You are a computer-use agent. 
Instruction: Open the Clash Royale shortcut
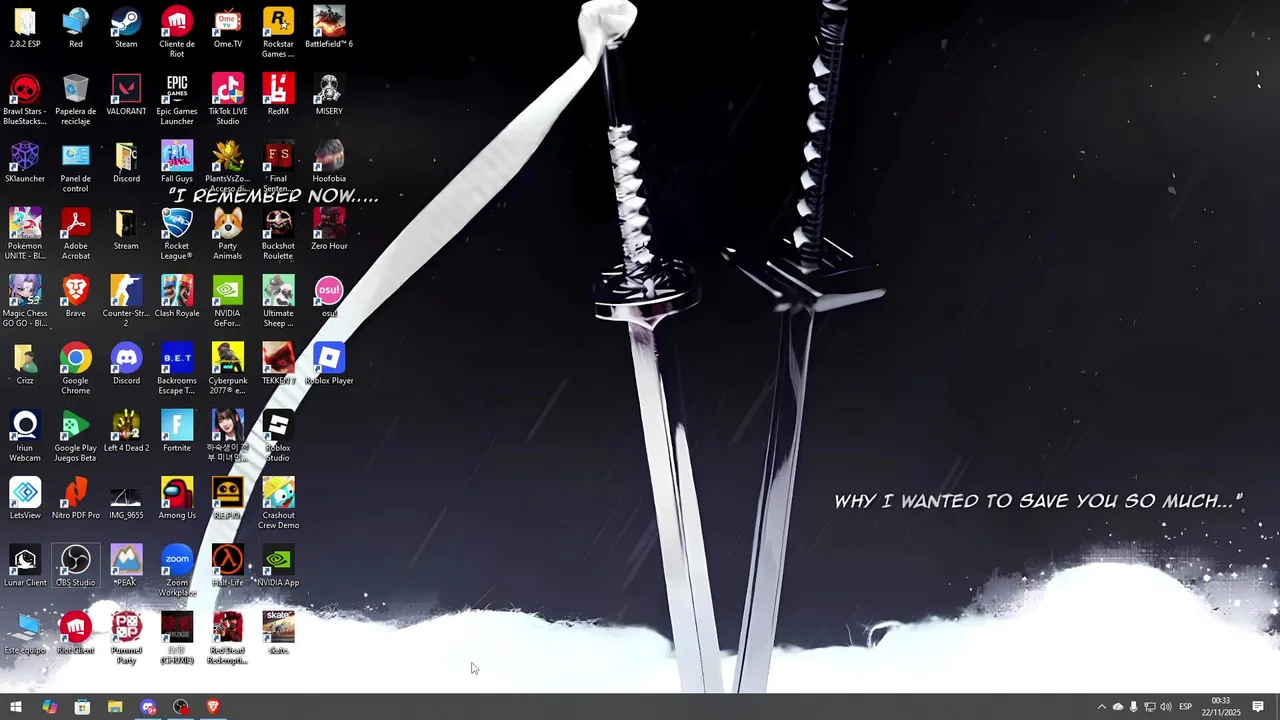177,297
